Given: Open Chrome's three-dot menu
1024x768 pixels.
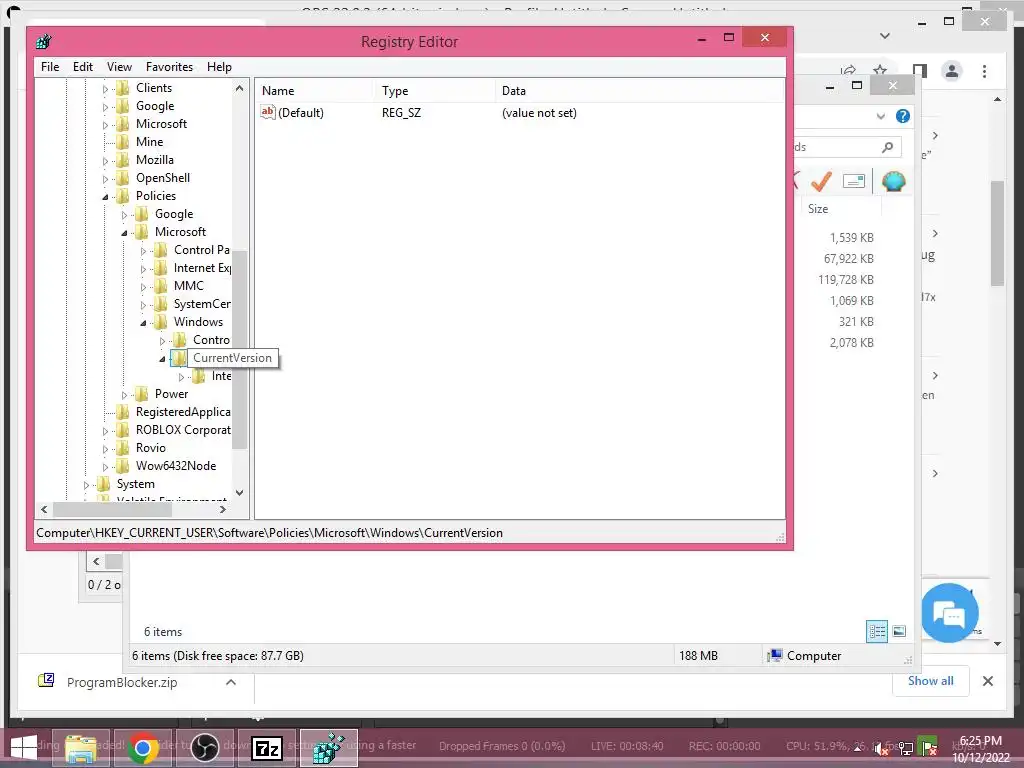Looking at the screenshot, I should [x=984, y=71].
